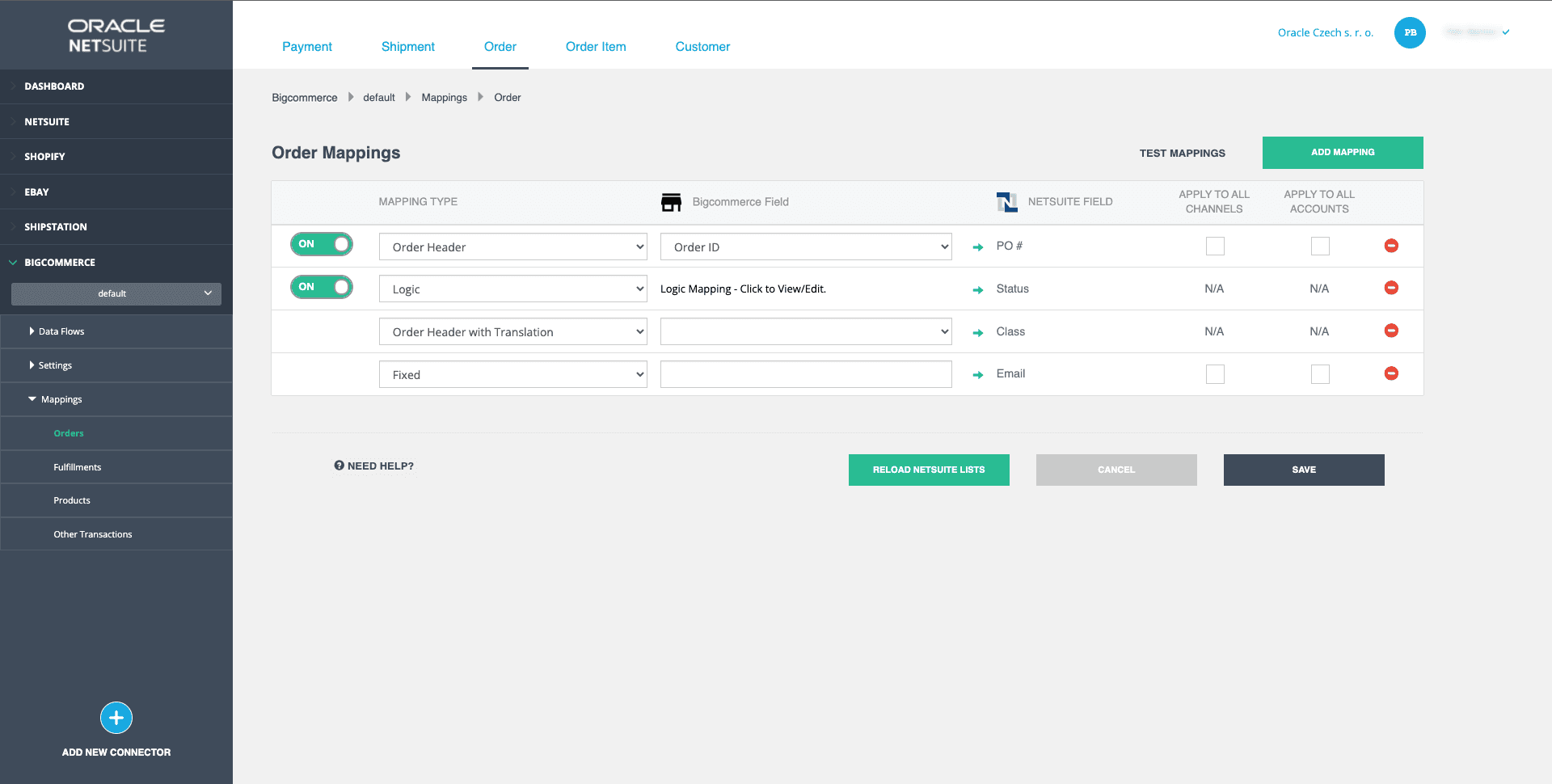Image resolution: width=1552 pixels, height=784 pixels.
Task: Open Orders under Mappings
Action: 69,433
